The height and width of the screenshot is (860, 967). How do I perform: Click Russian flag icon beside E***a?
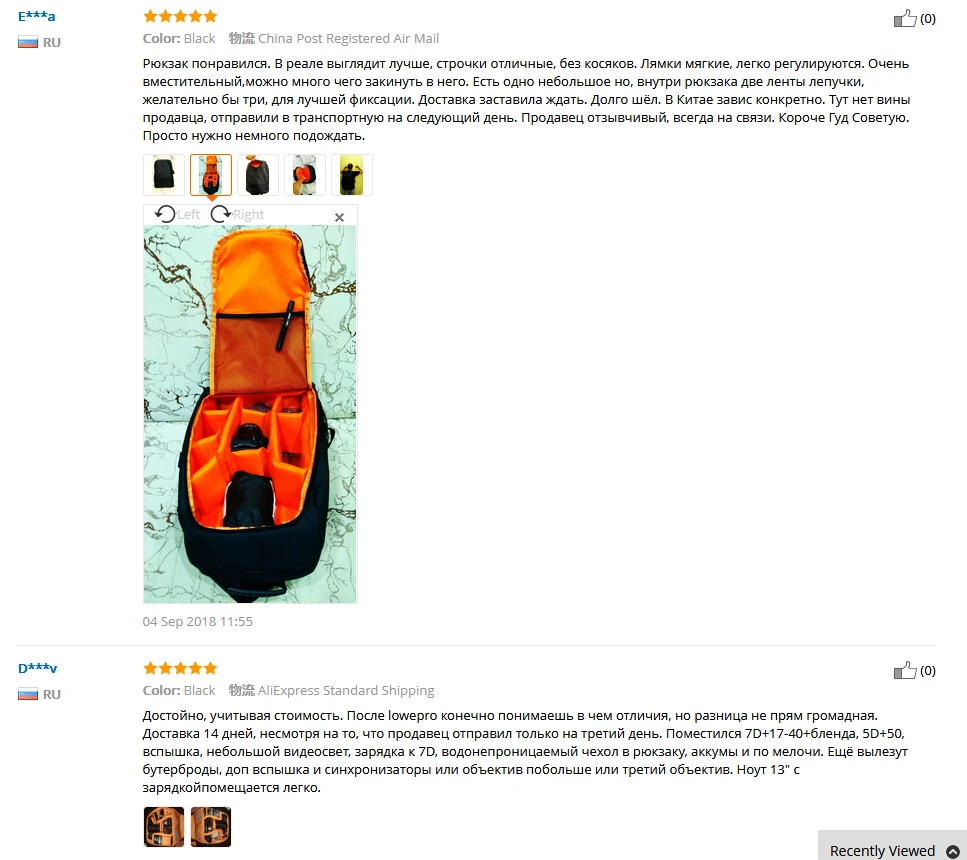pyautogui.click(x=28, y=43)
